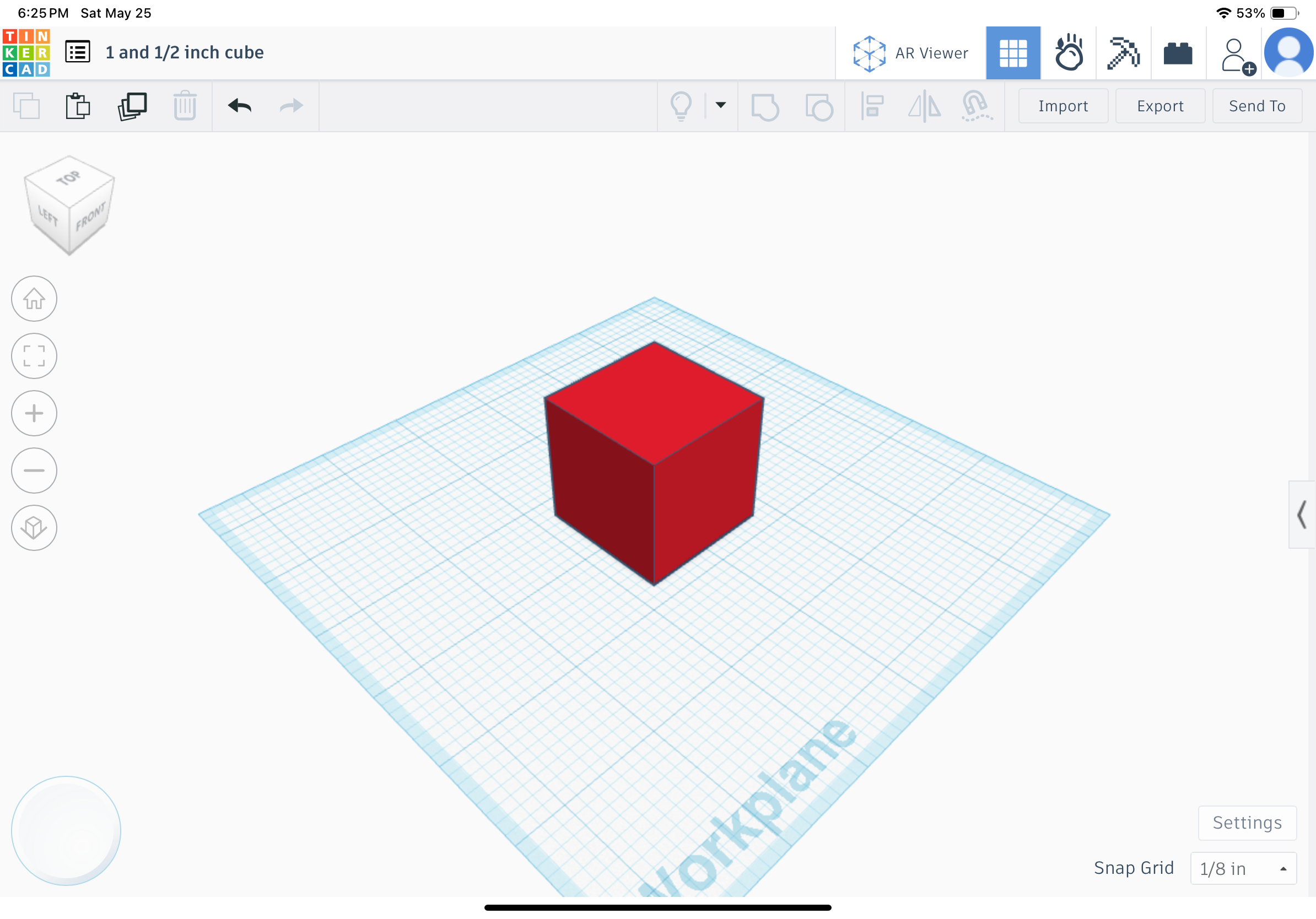Undo the last action
The height and width of the screenshot is (919, 1316).
click(x=240, y=106)
